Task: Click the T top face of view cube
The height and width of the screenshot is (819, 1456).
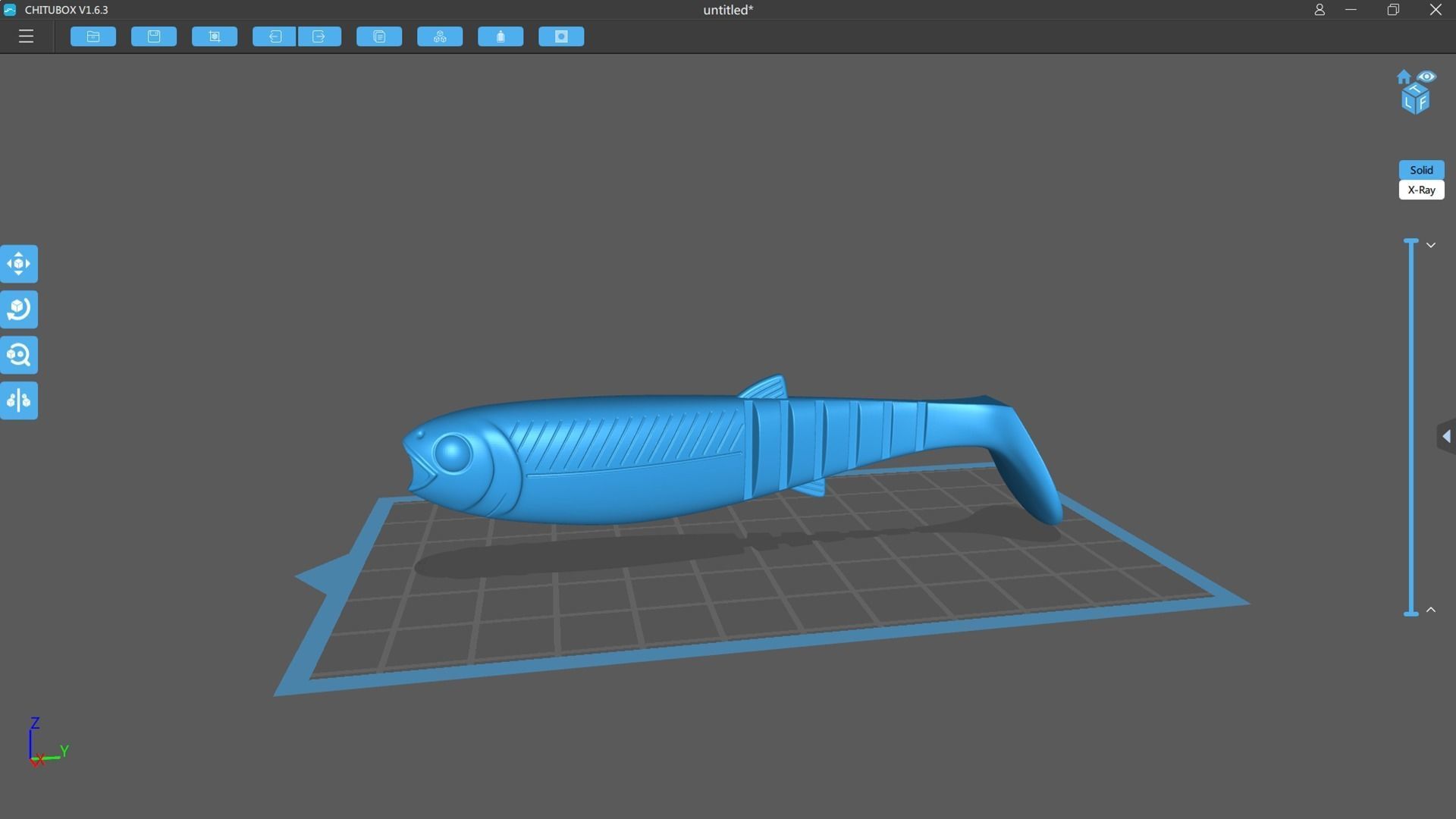Action: [x=1416, y=90]
